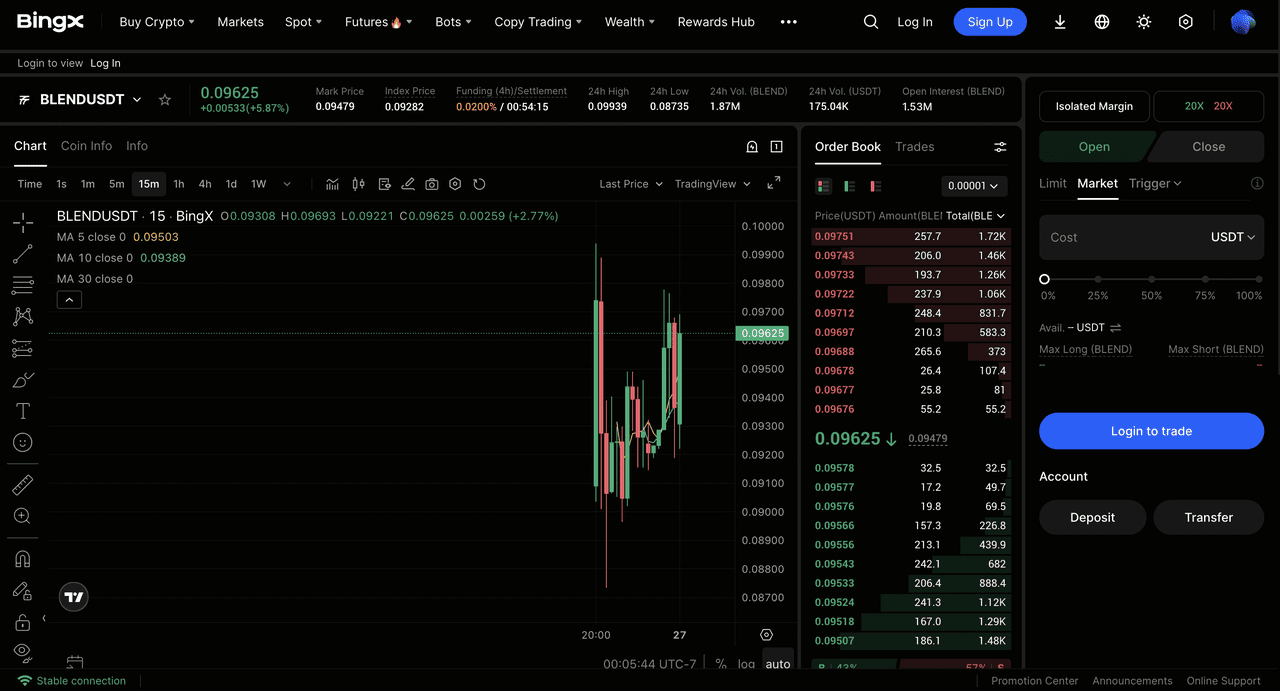1280x691 pixels.
Task: Select the chart snapshot camera icon
Action: [432, 184]
